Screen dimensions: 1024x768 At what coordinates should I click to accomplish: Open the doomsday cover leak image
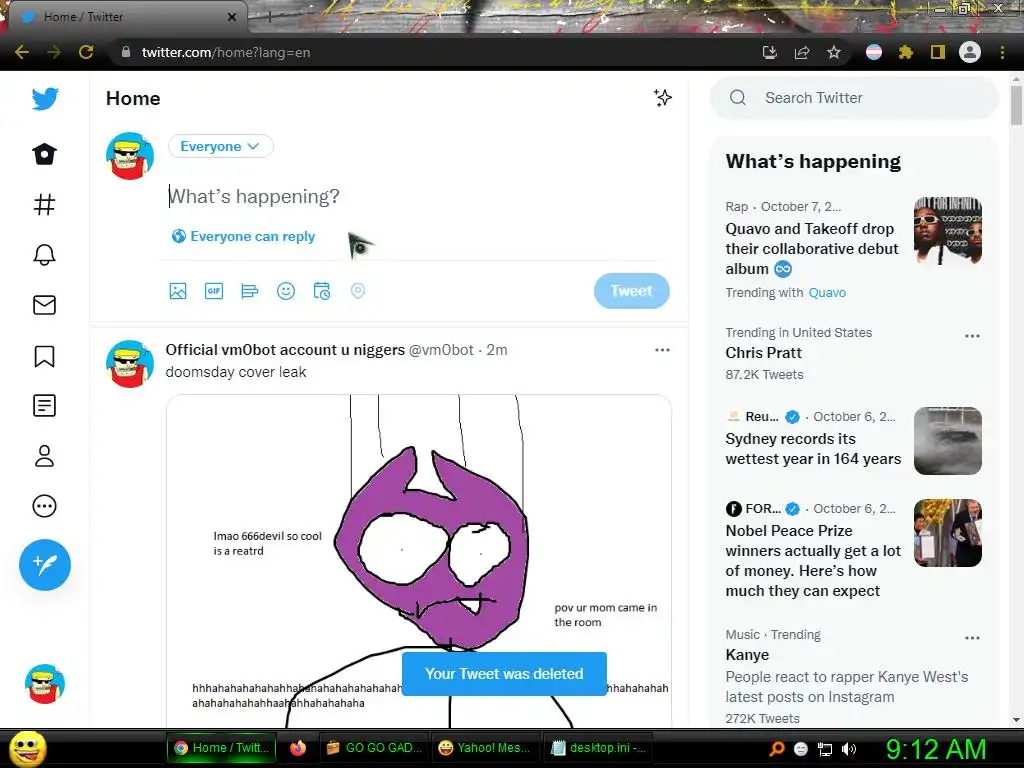point(419,562)
